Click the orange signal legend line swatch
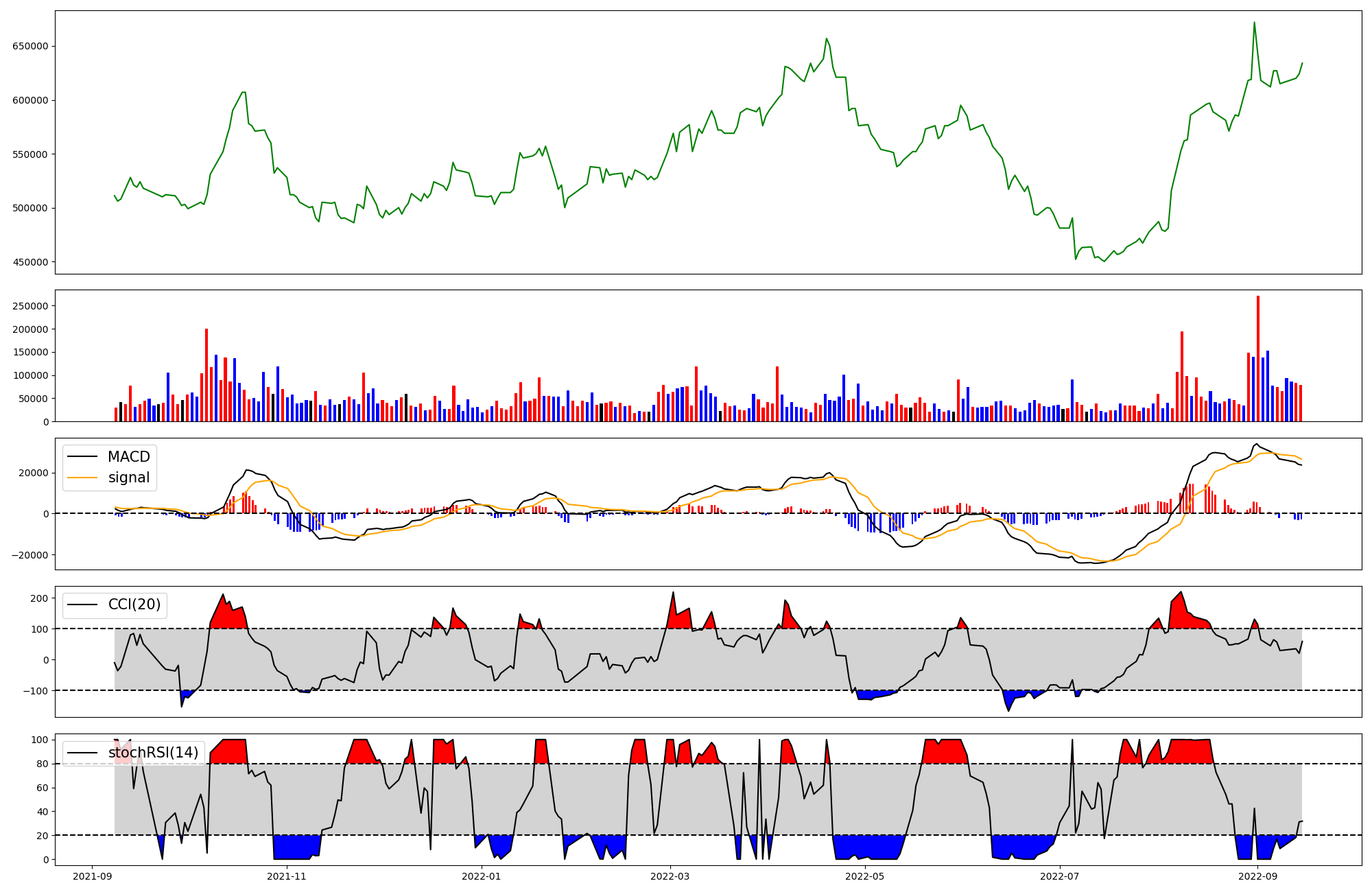This screenshot has width=1372, height=892. coord(83,478)
